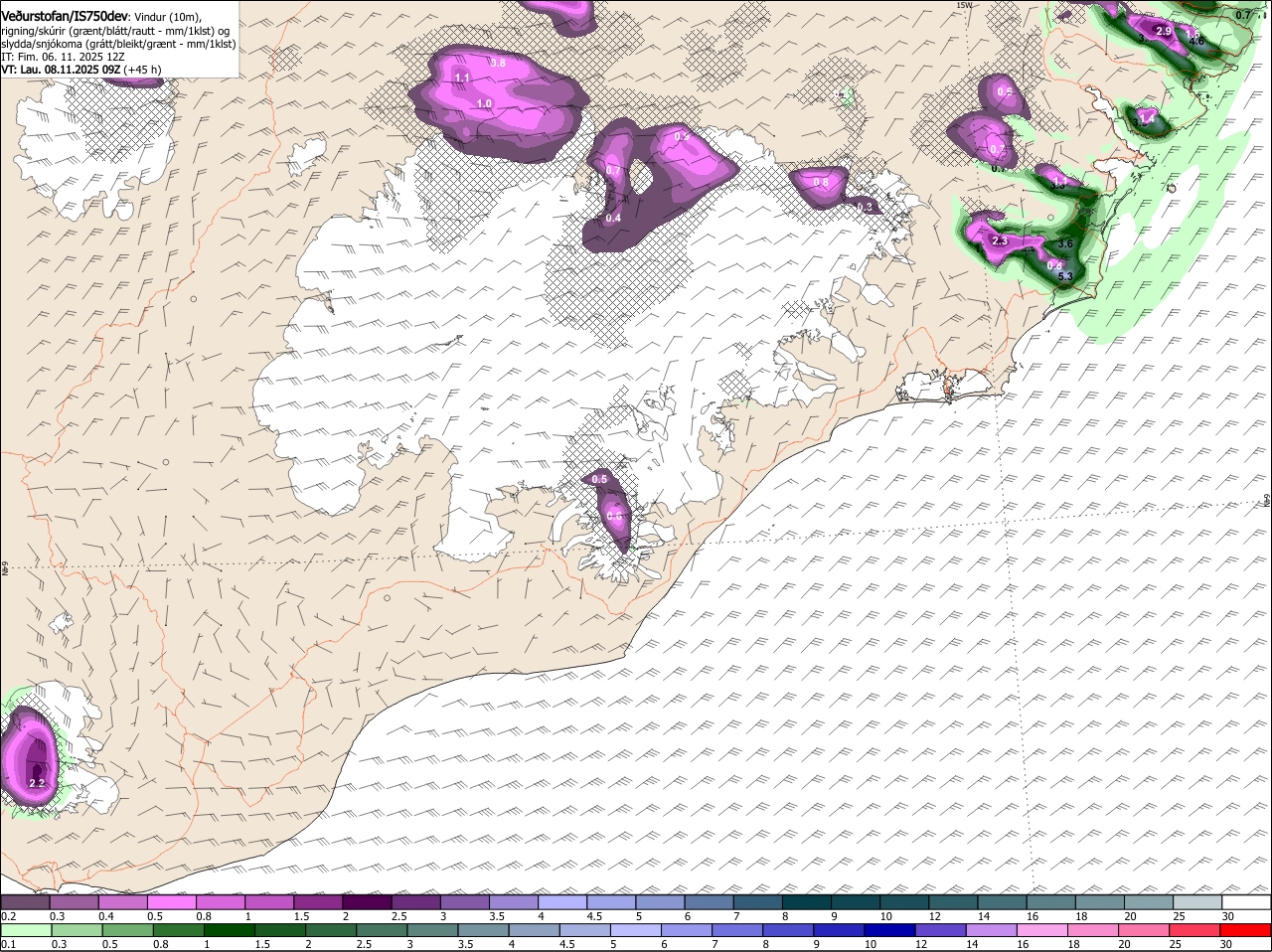Image resolution: width=1272 pixels, height=952 pixels.
Task: Pick the 18 pink swatch in rain legend
Action: click(x=1094, y=930)
